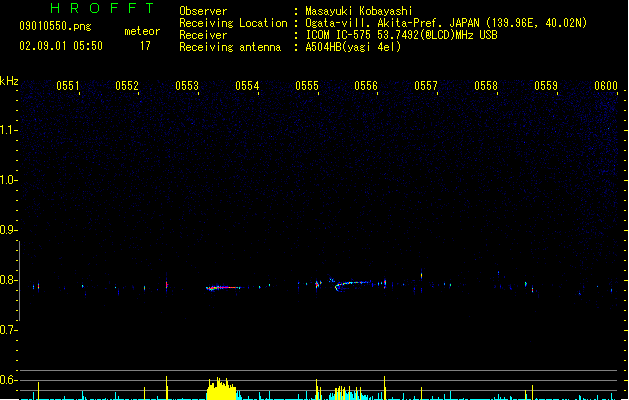Click the 0.9 kHz frequency label
Screen dimensions: 629x400
(8, 230)
